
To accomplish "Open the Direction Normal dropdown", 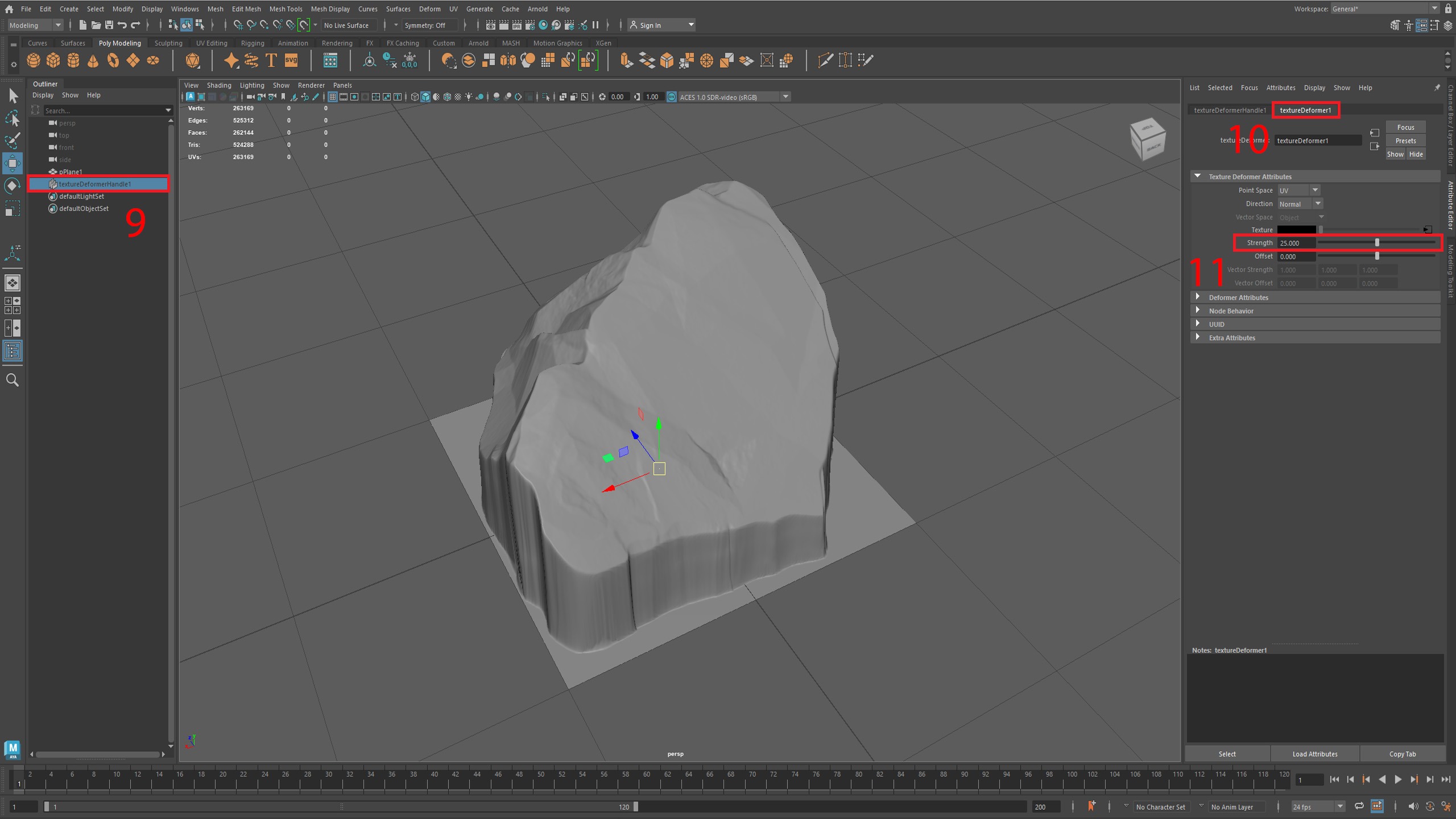I will pos(1300,204).
